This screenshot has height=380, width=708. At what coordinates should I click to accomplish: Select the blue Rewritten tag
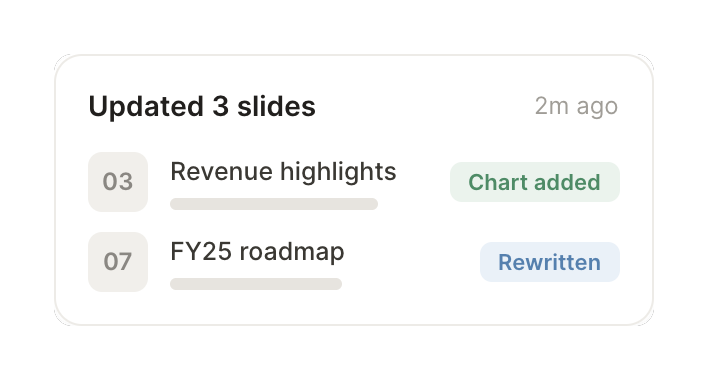(550, 262)
